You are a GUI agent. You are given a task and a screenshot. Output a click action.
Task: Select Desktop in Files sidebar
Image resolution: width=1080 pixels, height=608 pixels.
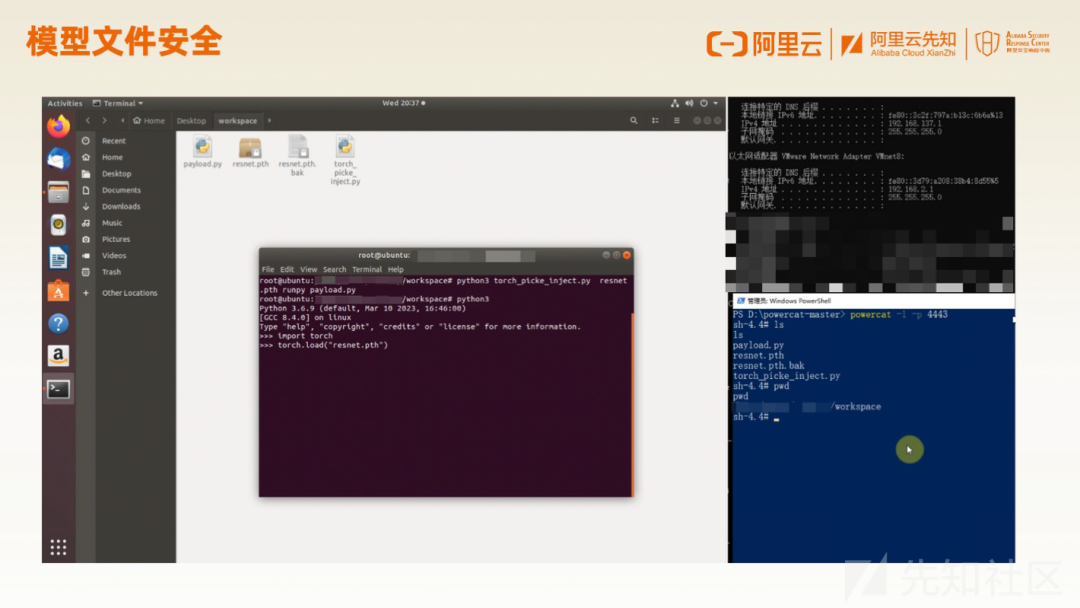tap(116, 174)
